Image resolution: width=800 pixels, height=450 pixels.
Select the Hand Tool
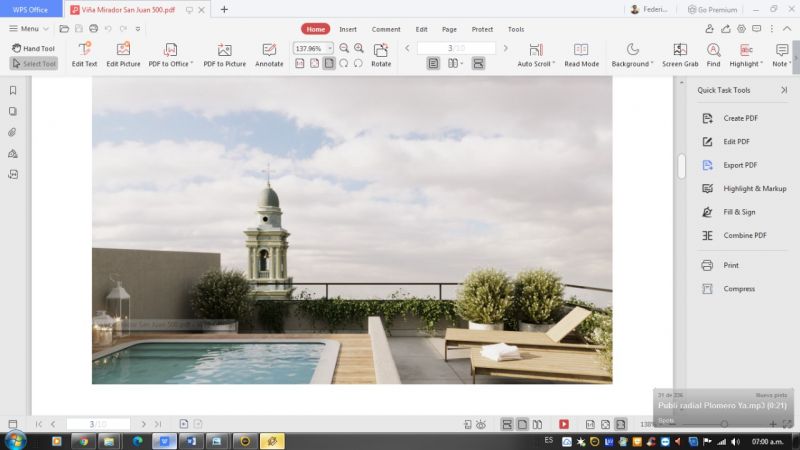[x=33, y=48]
